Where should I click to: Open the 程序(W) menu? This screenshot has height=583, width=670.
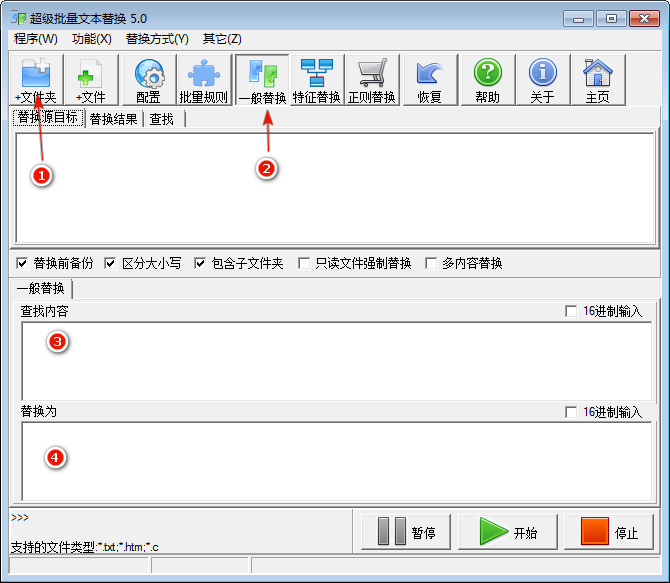(36, 39)
